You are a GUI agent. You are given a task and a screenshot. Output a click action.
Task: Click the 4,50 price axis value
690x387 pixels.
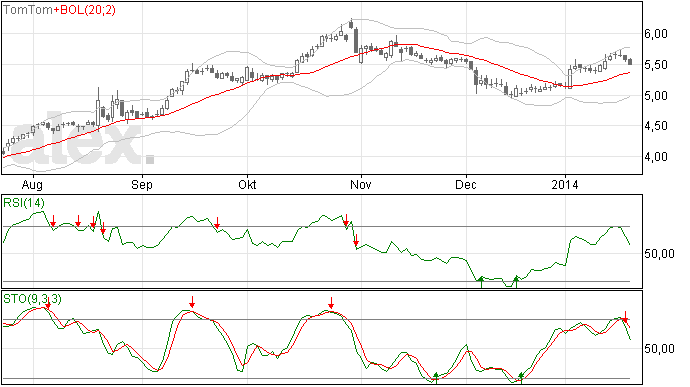[x=656, y=126]
